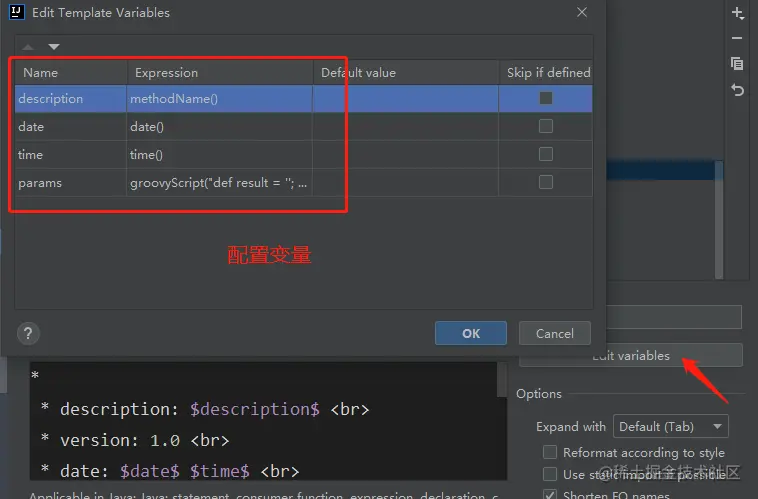Add a new live template with plus icon
758x499 pixels.
pyautogui.click(x=737, y=13)
